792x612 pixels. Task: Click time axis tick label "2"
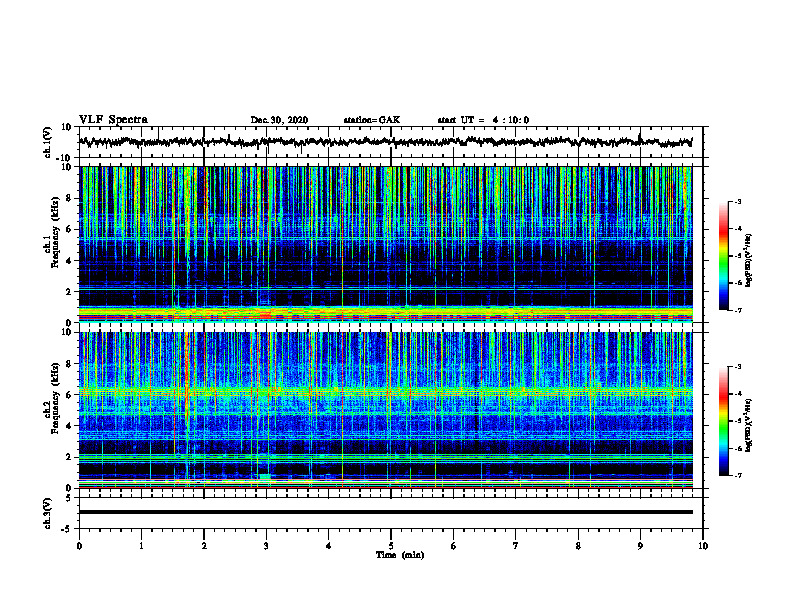pos(204,546)
